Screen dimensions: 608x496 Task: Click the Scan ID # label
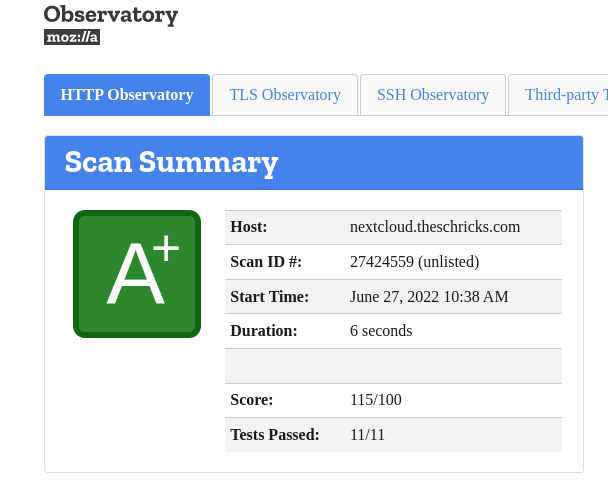coord(266,262)
